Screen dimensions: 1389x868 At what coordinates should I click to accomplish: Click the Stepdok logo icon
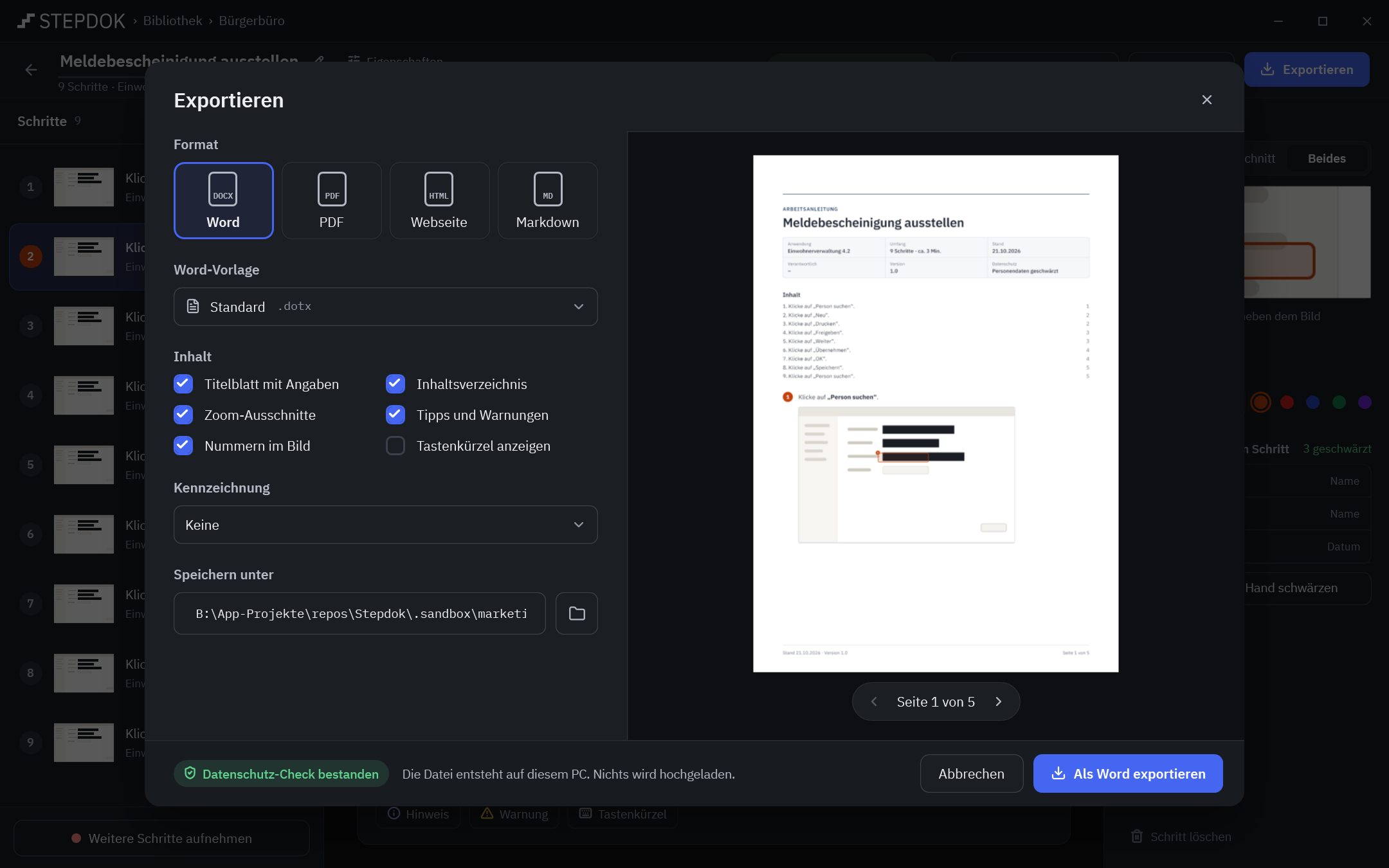tap(25, 21)
